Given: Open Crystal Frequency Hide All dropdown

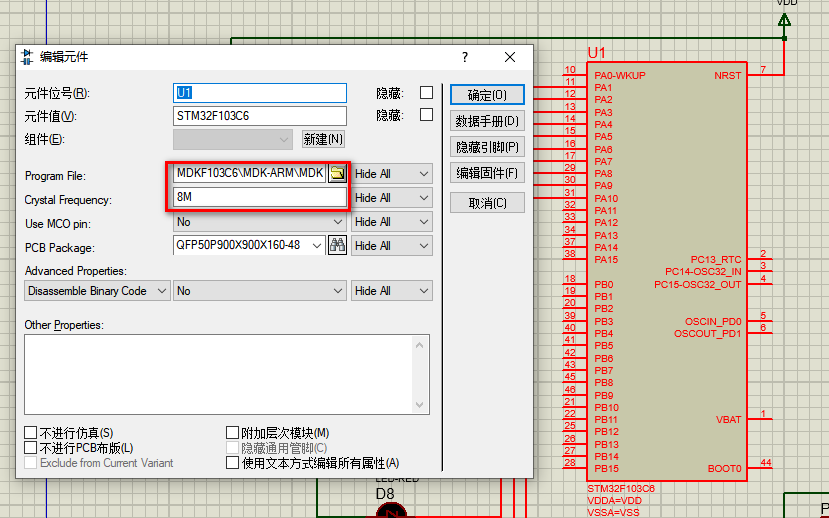Looking at the screenshot, I should (x=392, y=198).
